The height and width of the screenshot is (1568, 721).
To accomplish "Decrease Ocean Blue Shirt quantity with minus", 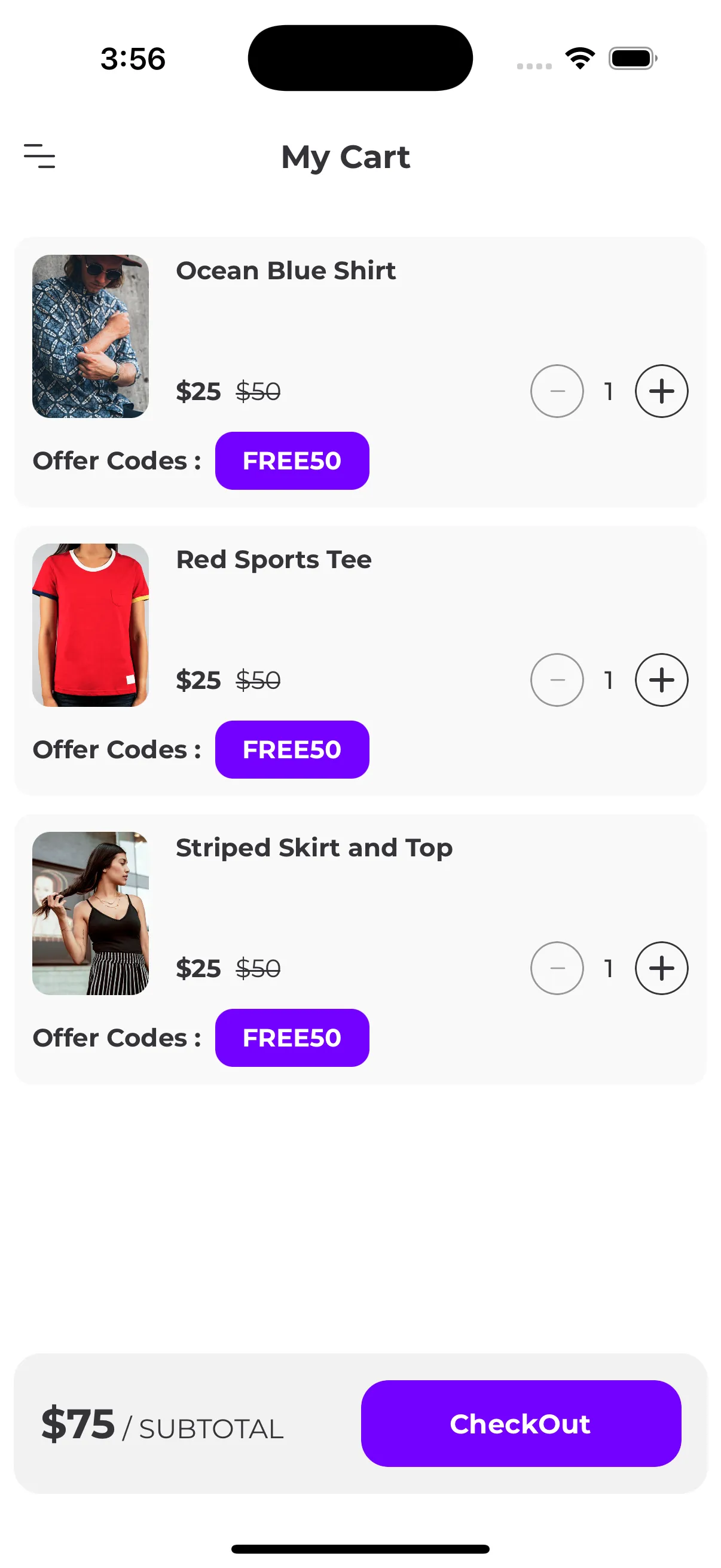I will [x=557, y=391].
